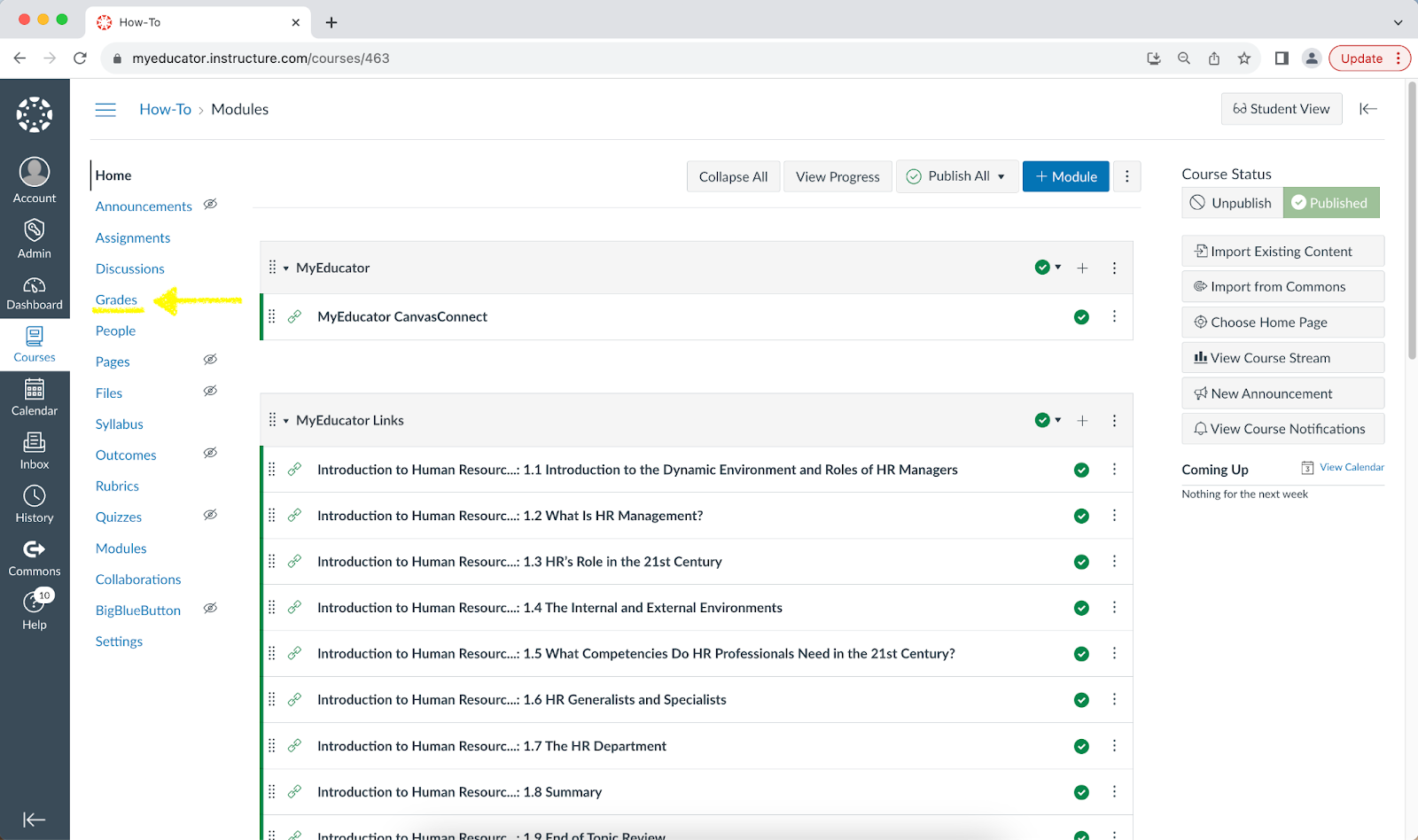The image size is (1418, 840).
Task: Open Syllabus in course navigation
Action: tap(120, 424)
